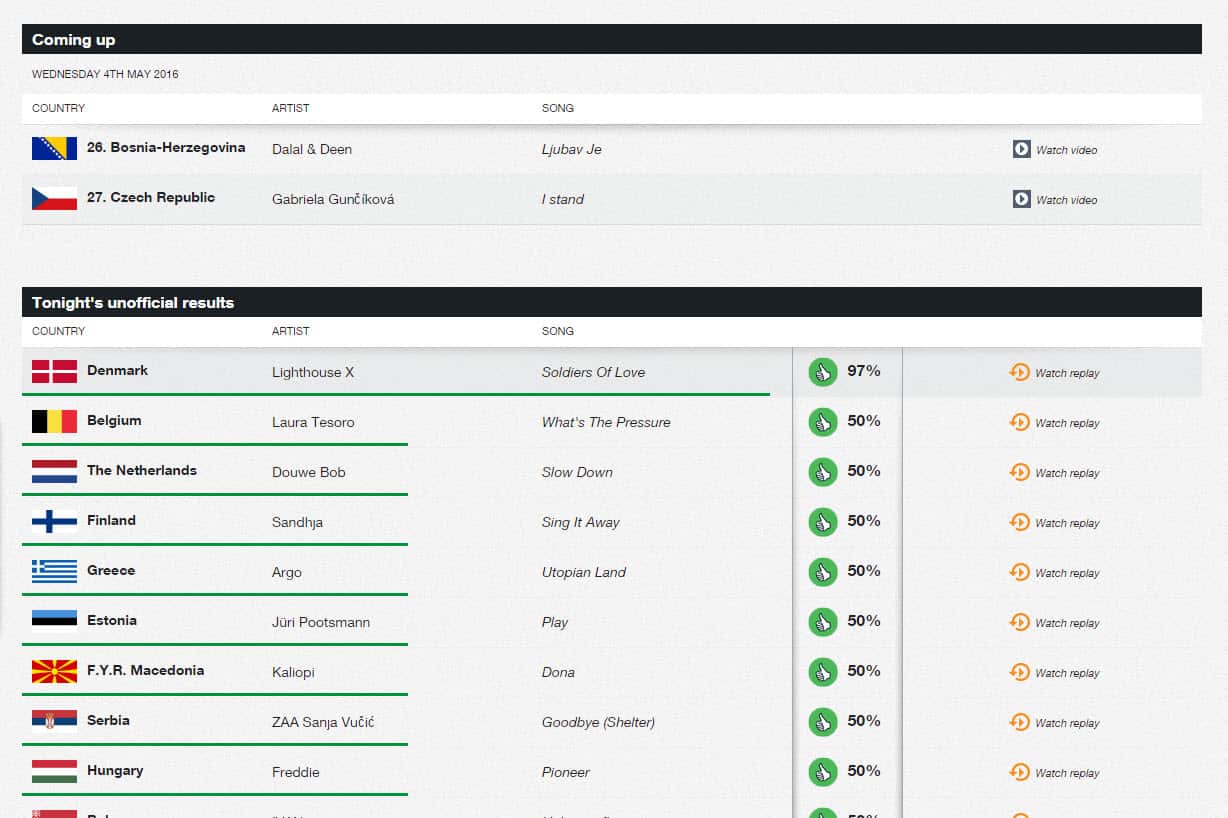This screenshot has width=1228, height=818.
Task: Click the Denmark flag
Action: point(54,372)
